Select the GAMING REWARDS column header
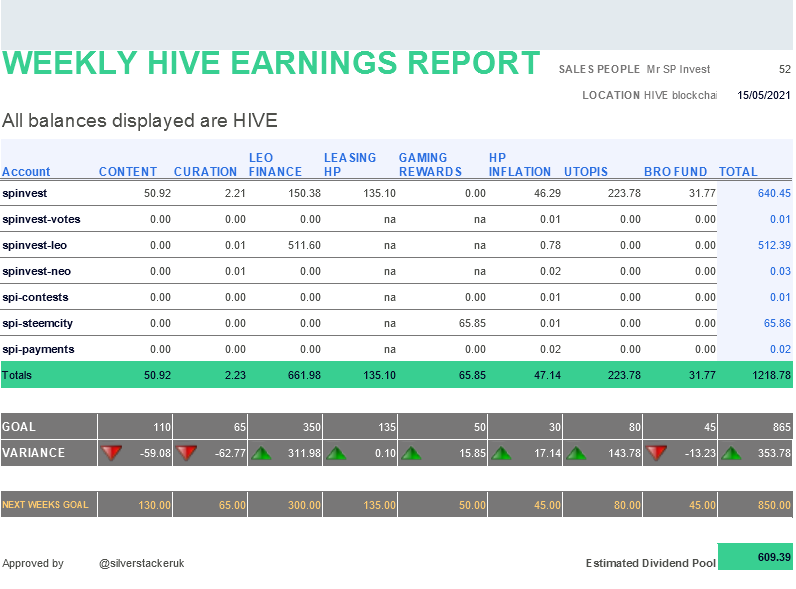This screenshot has width=796, height=589. tap(430, 165)
